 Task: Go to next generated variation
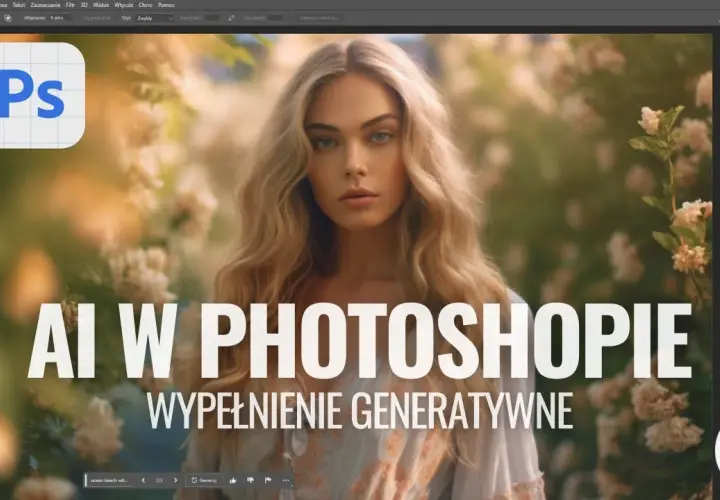point(175,480)
